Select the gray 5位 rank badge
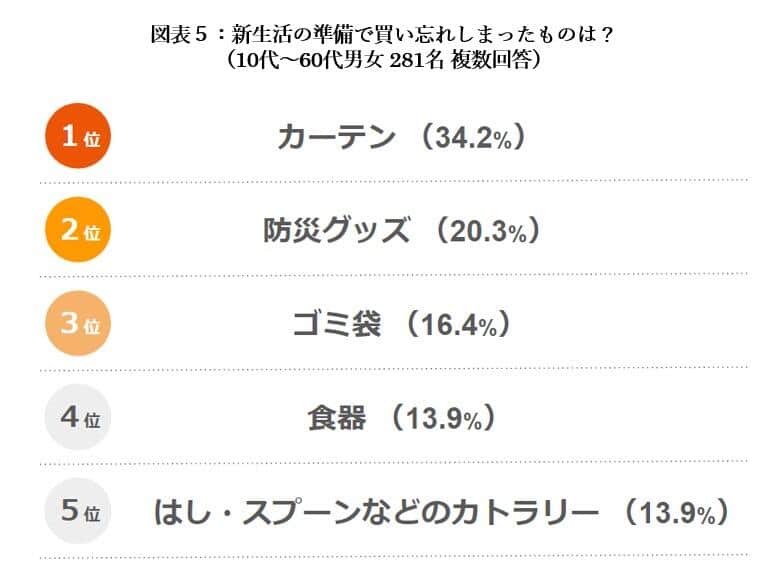Screen dimensions: 770x583 click(x=78, y=511)
